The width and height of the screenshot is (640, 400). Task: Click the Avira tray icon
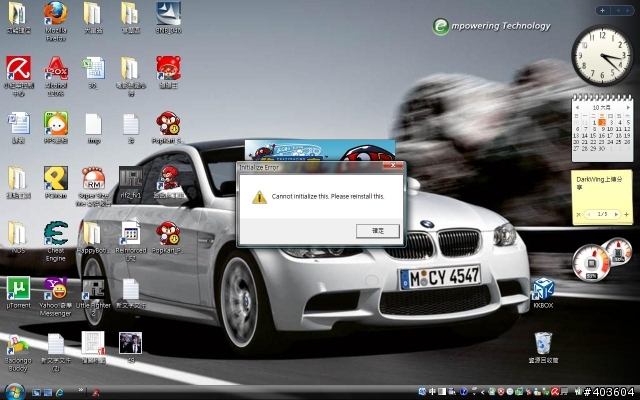coord(555,392)
